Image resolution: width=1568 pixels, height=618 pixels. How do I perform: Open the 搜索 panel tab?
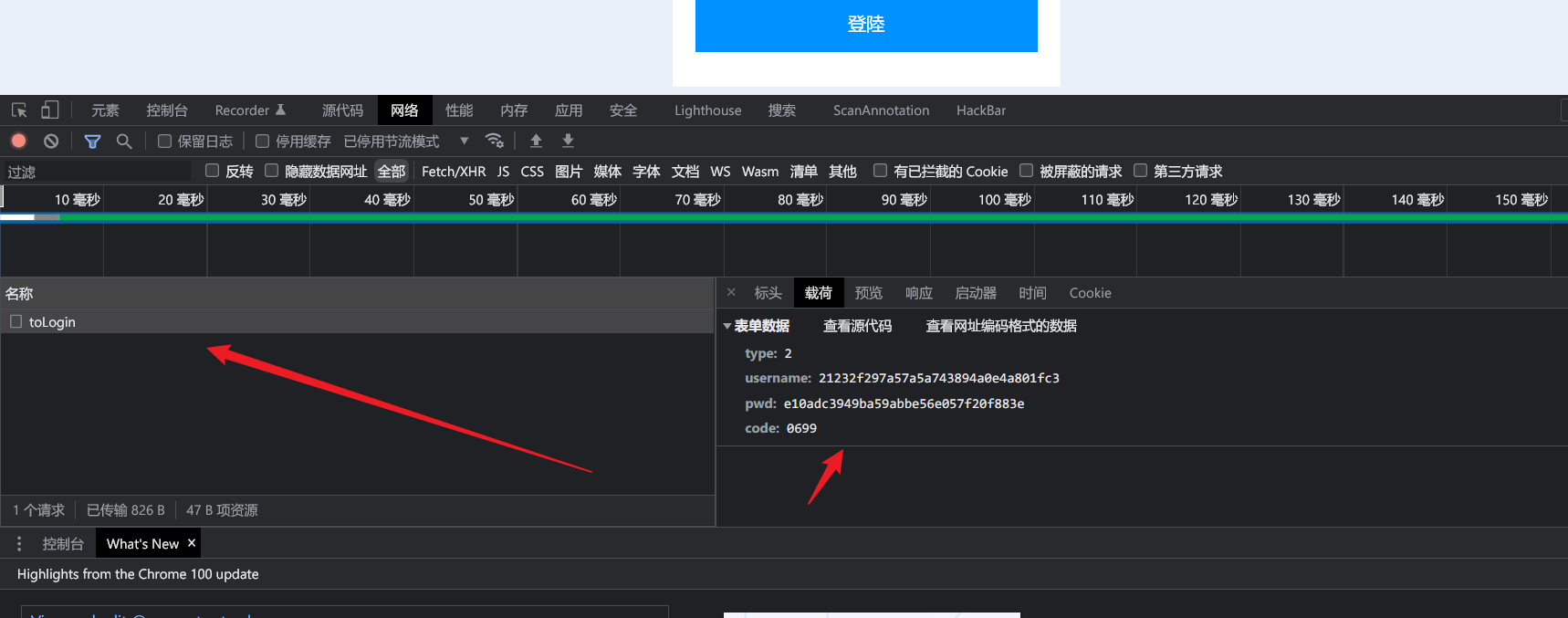(782, 110)
